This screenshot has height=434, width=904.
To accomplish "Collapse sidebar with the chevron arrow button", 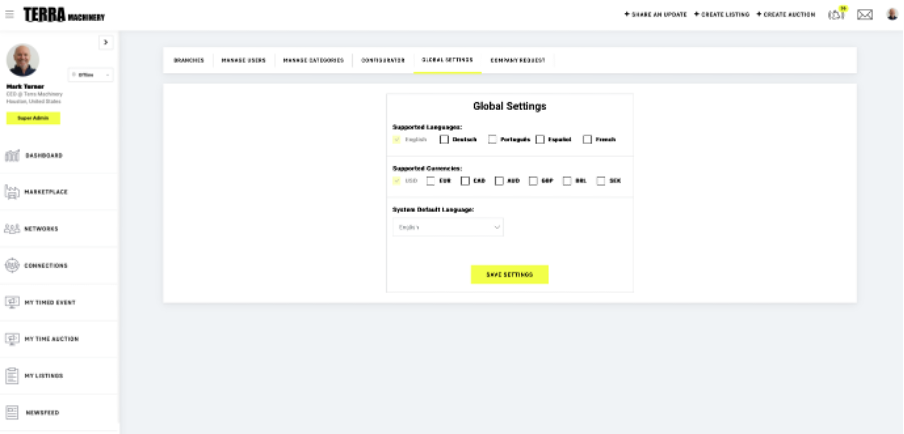I will (106, 42).
